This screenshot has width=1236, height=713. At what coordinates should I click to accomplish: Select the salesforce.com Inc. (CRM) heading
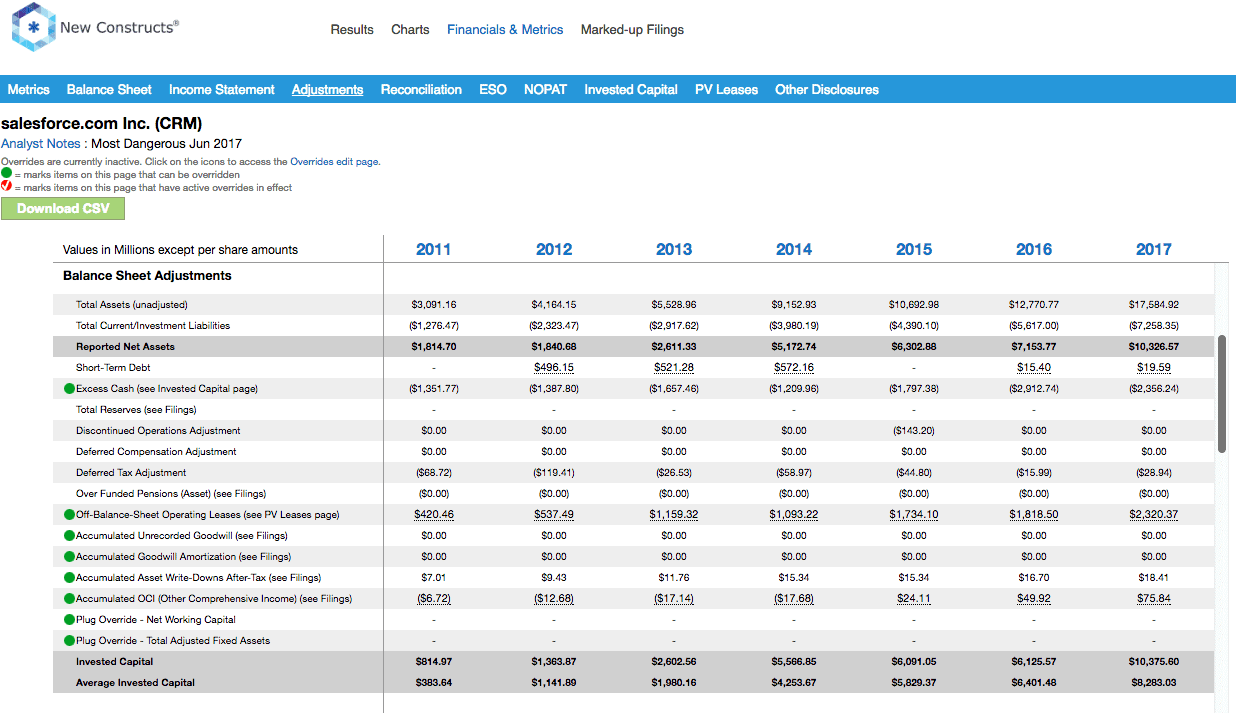click(x=102, y=124)
